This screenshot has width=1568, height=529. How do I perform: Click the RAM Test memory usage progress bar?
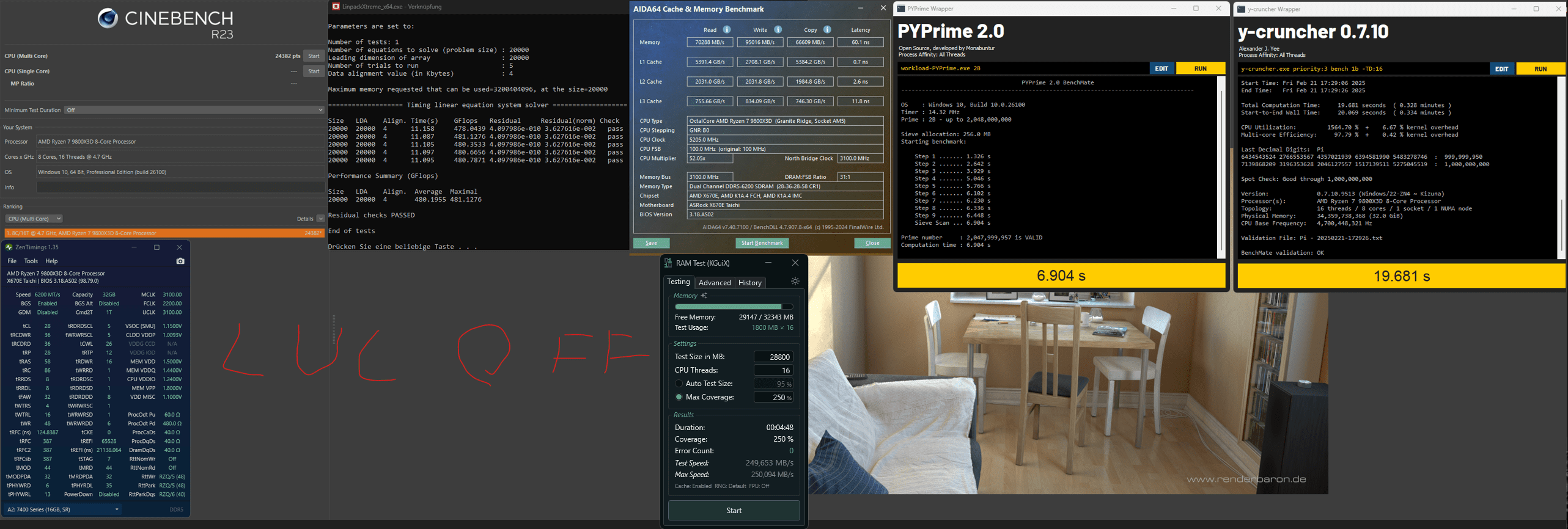click(x=734, y=307)
